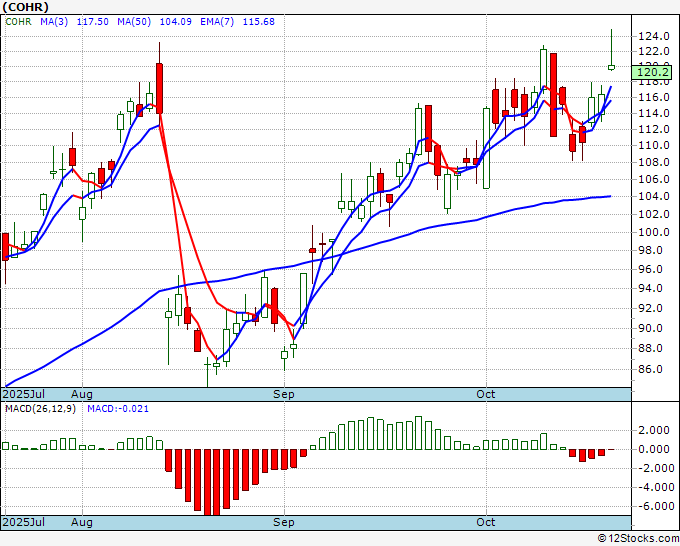Click the tall red mid-August candlestick
Viewport: 680px width, 546px height.
(x=160, y=88)
